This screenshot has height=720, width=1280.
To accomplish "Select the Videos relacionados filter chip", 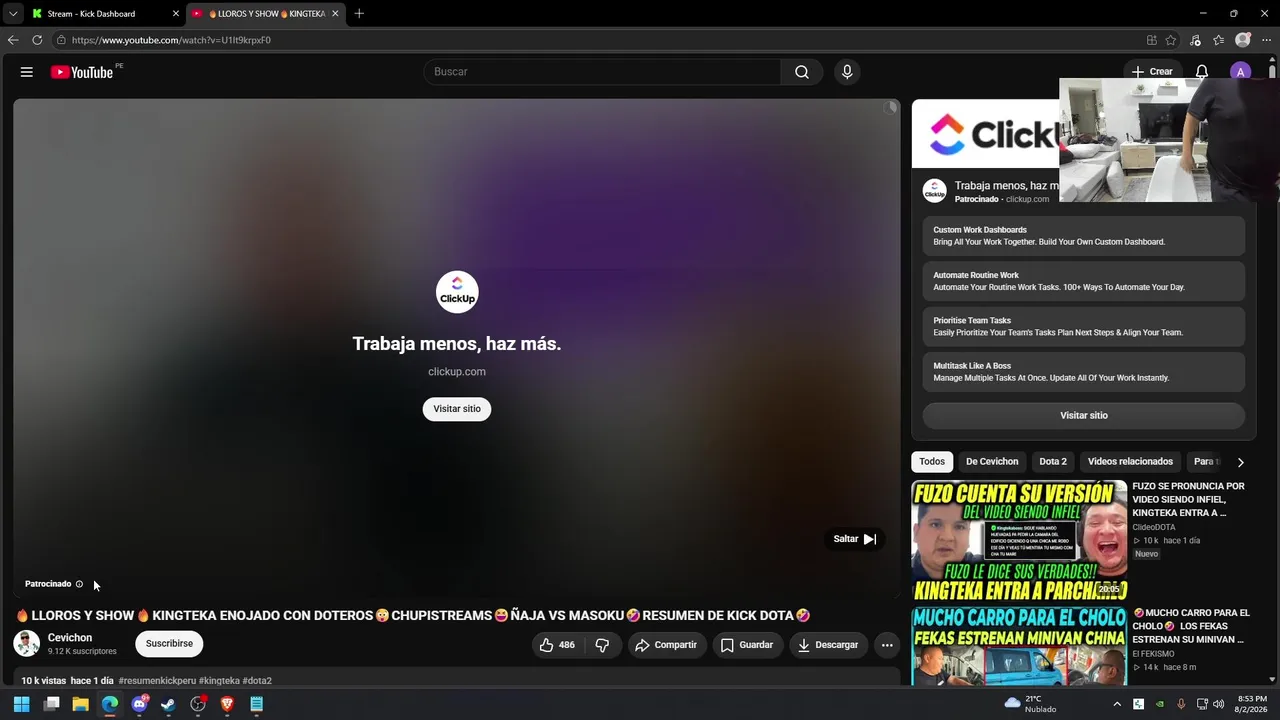I will coord(1130,462).
